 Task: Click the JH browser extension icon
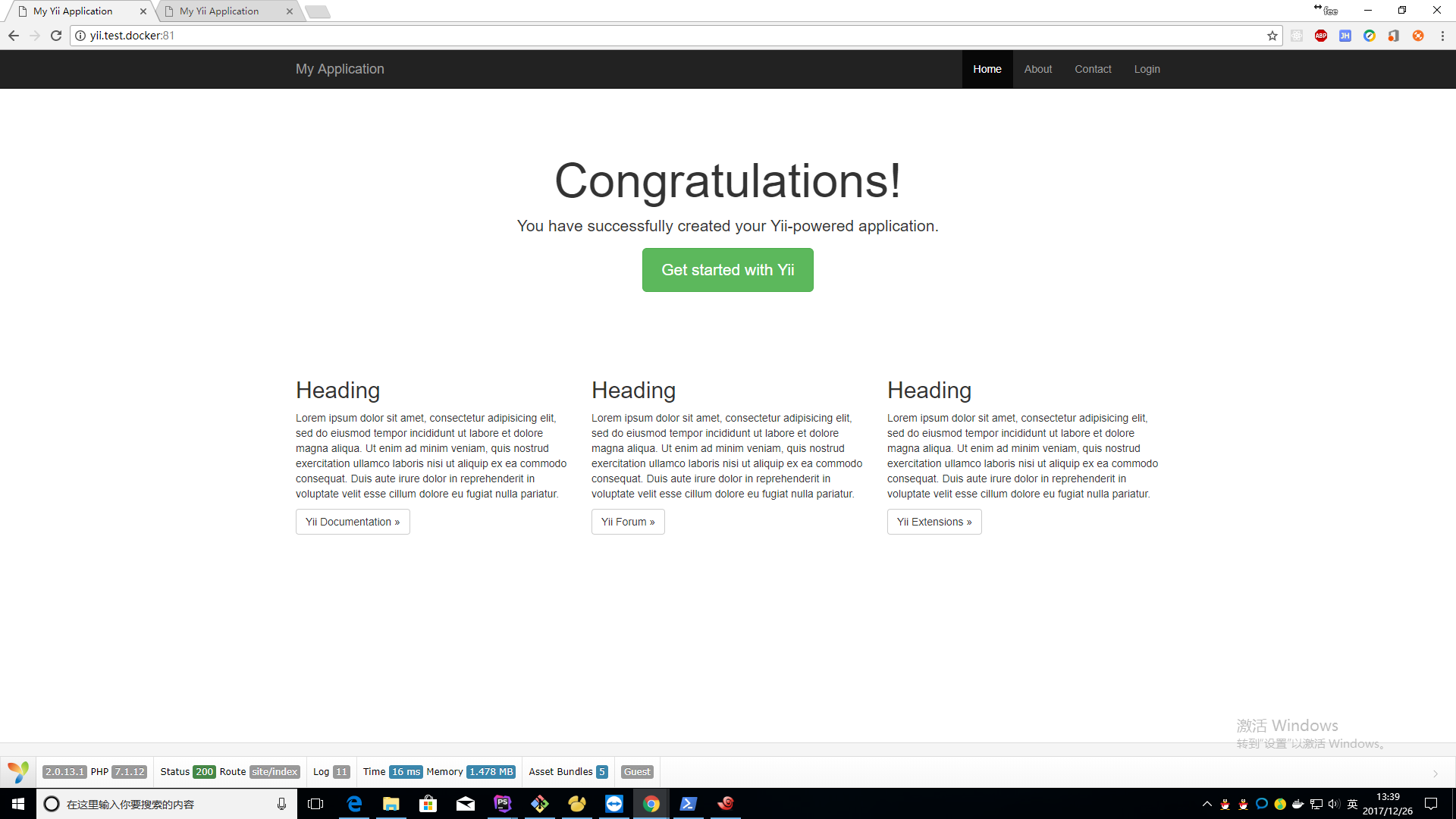point(1345,36)
